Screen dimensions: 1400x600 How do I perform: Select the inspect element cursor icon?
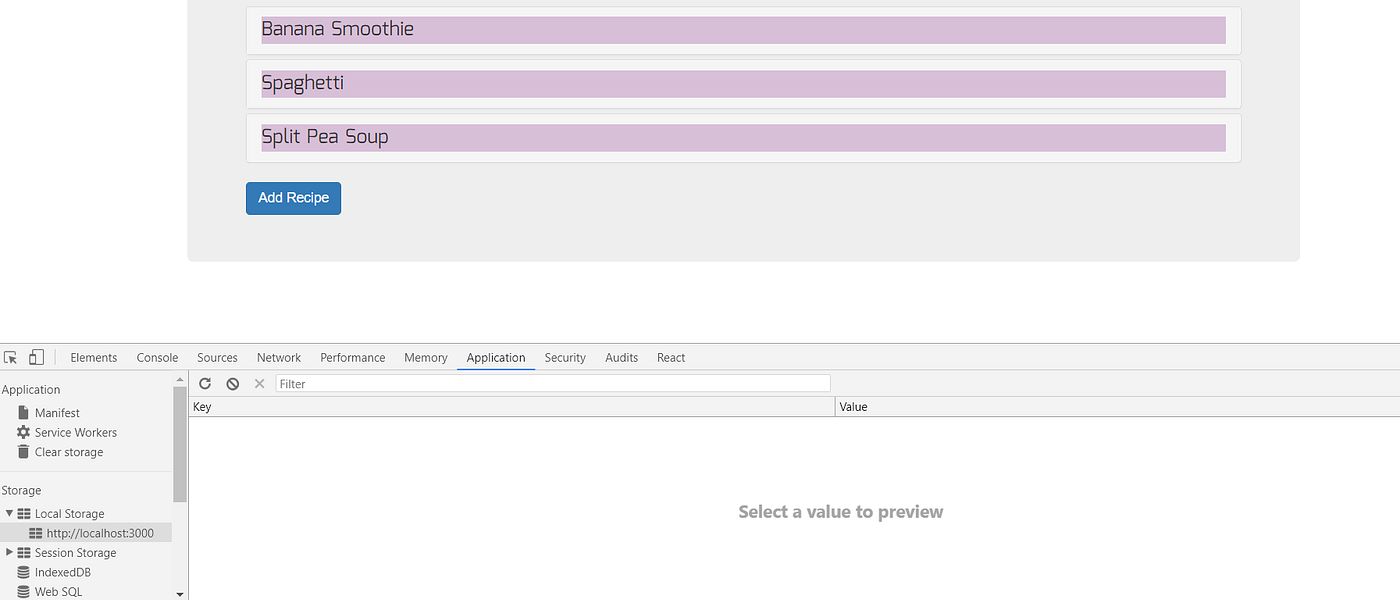pos(10,357)
